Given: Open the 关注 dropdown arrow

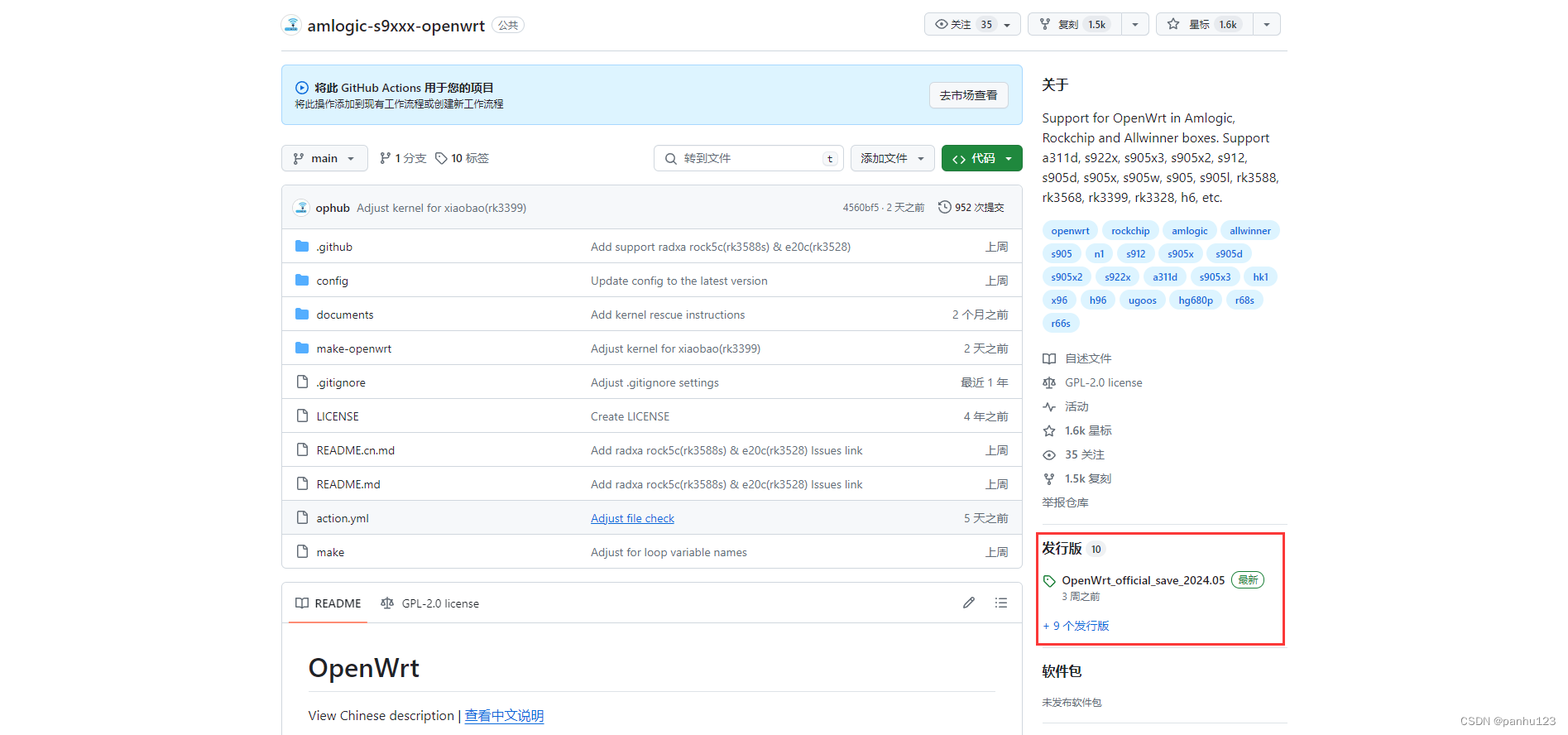Looking at the screenshot, I should (1007, 24).
